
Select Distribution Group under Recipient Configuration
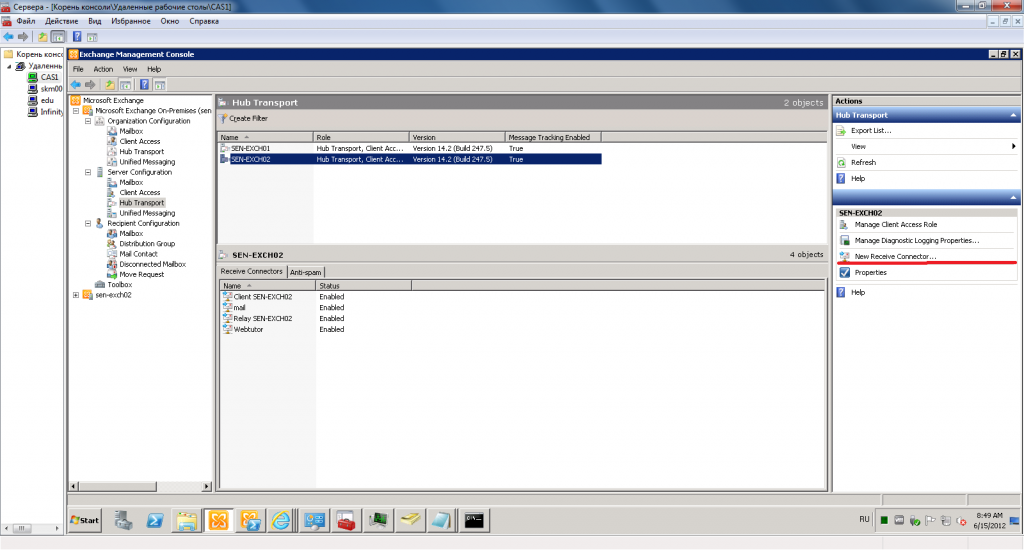coord(147,244)
